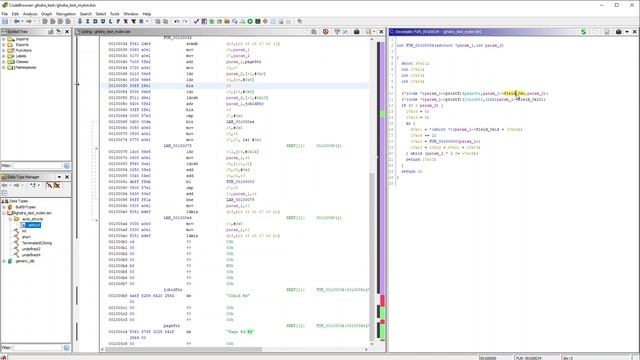Open the Select menu

(101, 14)
